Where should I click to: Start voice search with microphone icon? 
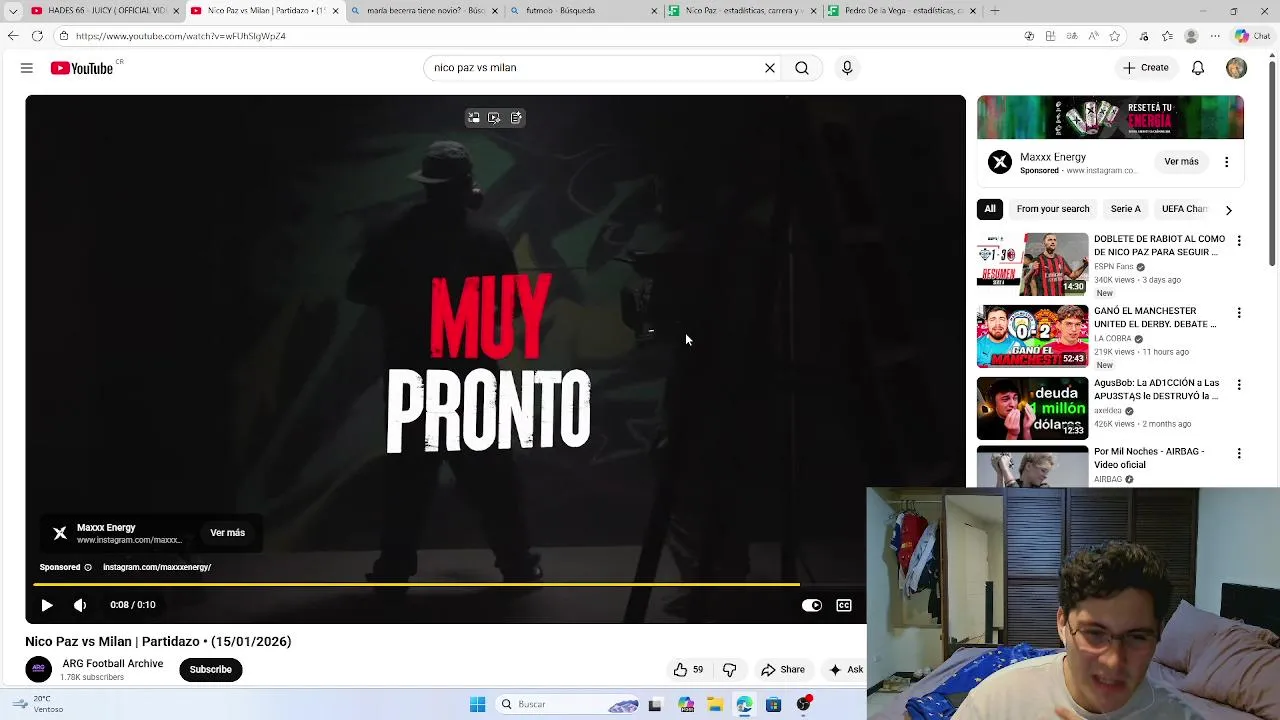click(847, 68)
